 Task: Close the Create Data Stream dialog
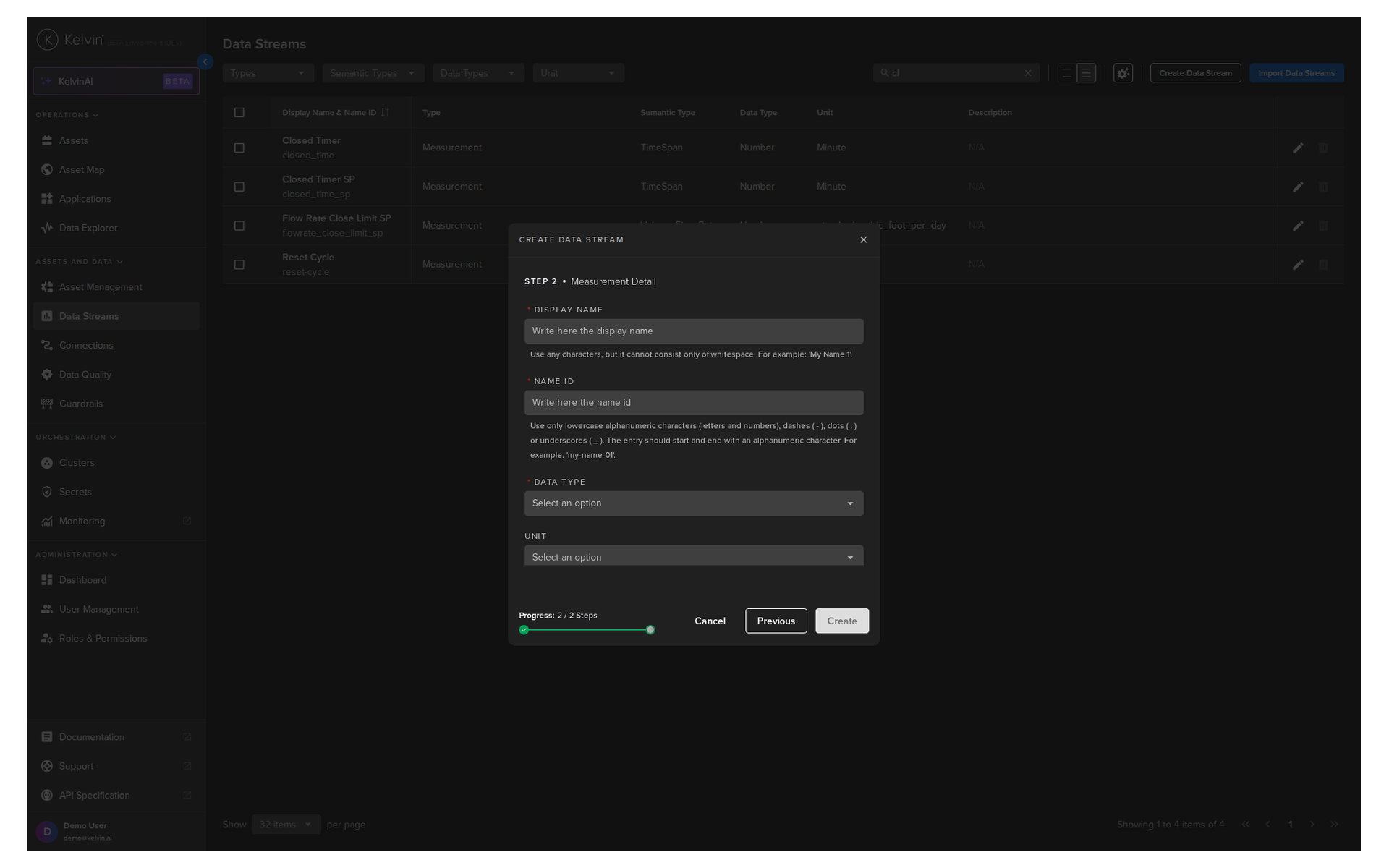(863, 239)
